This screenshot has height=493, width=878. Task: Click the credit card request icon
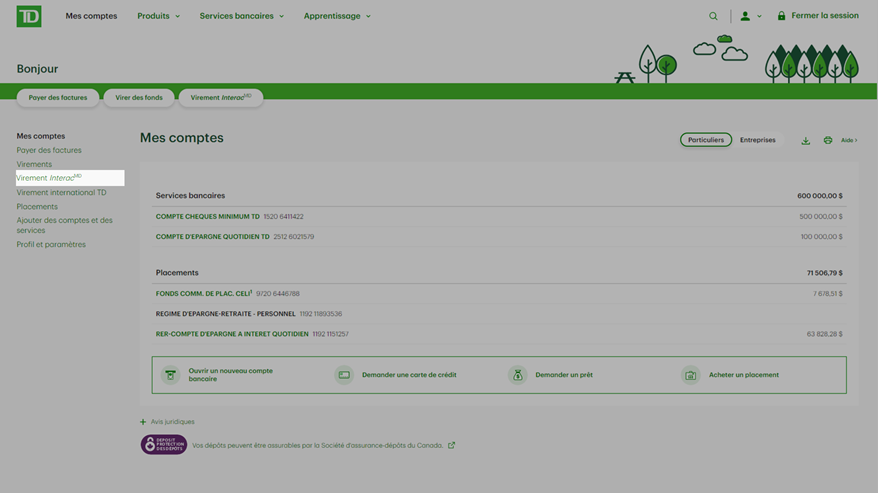tap(344, 375)
